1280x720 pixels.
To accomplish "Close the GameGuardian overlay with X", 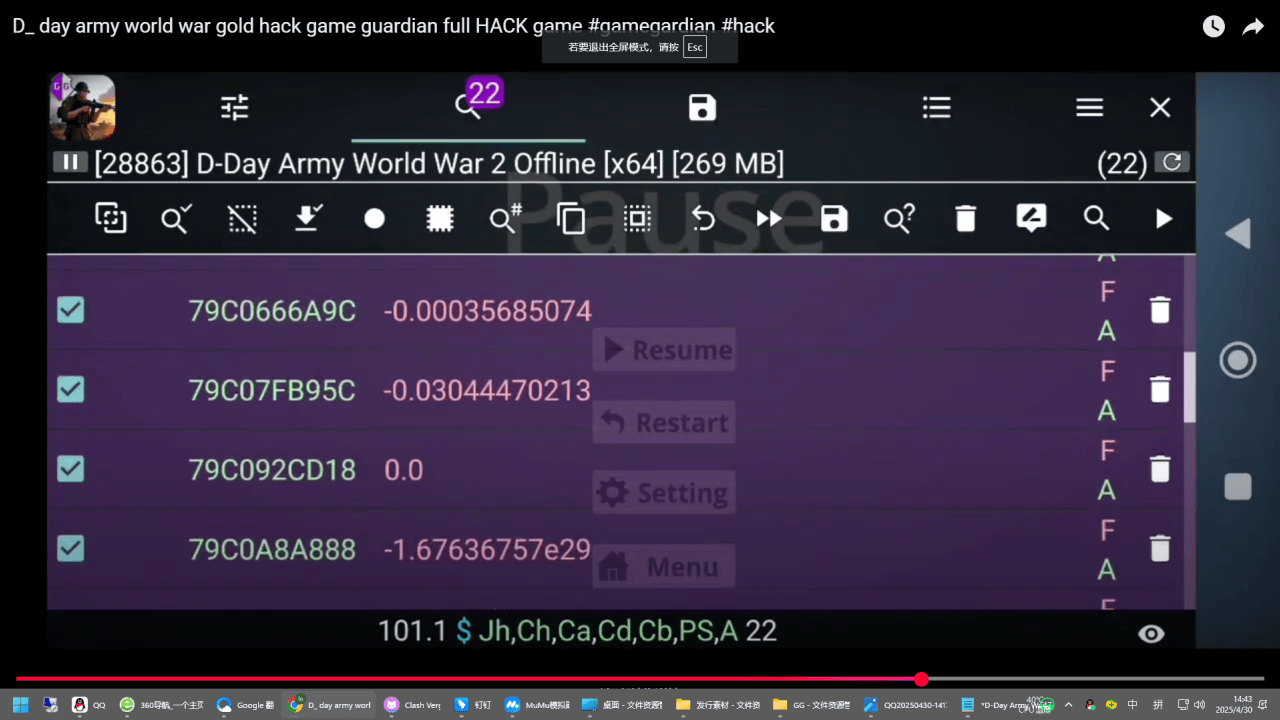I will coord(1160,107).
